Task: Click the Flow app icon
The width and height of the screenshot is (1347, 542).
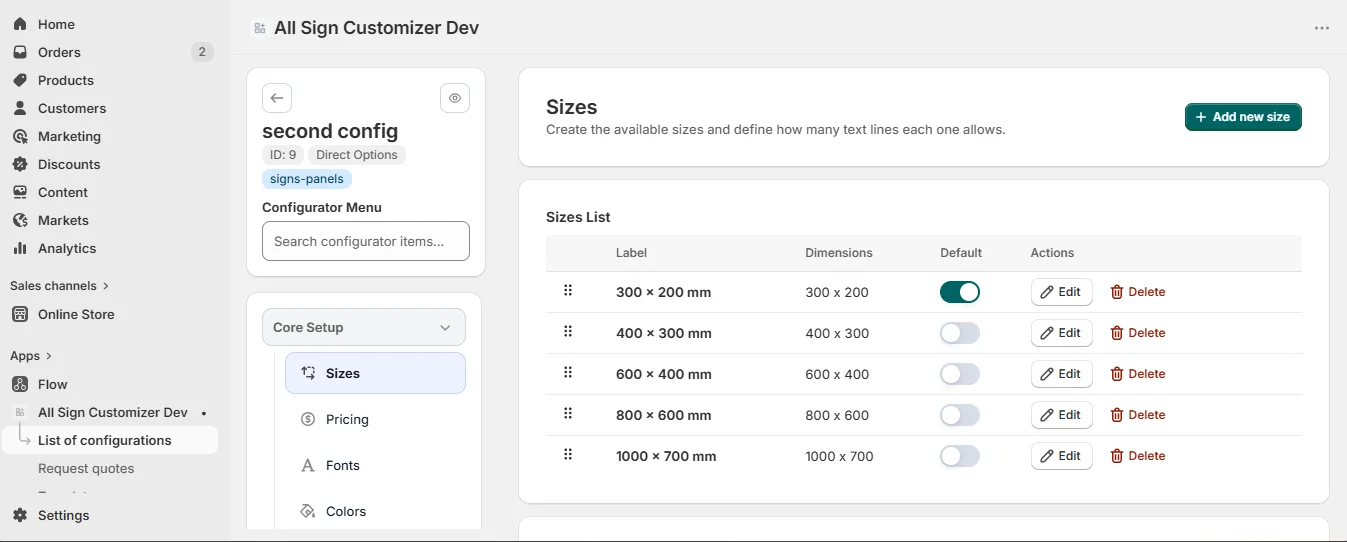Action: click(20, 384)
